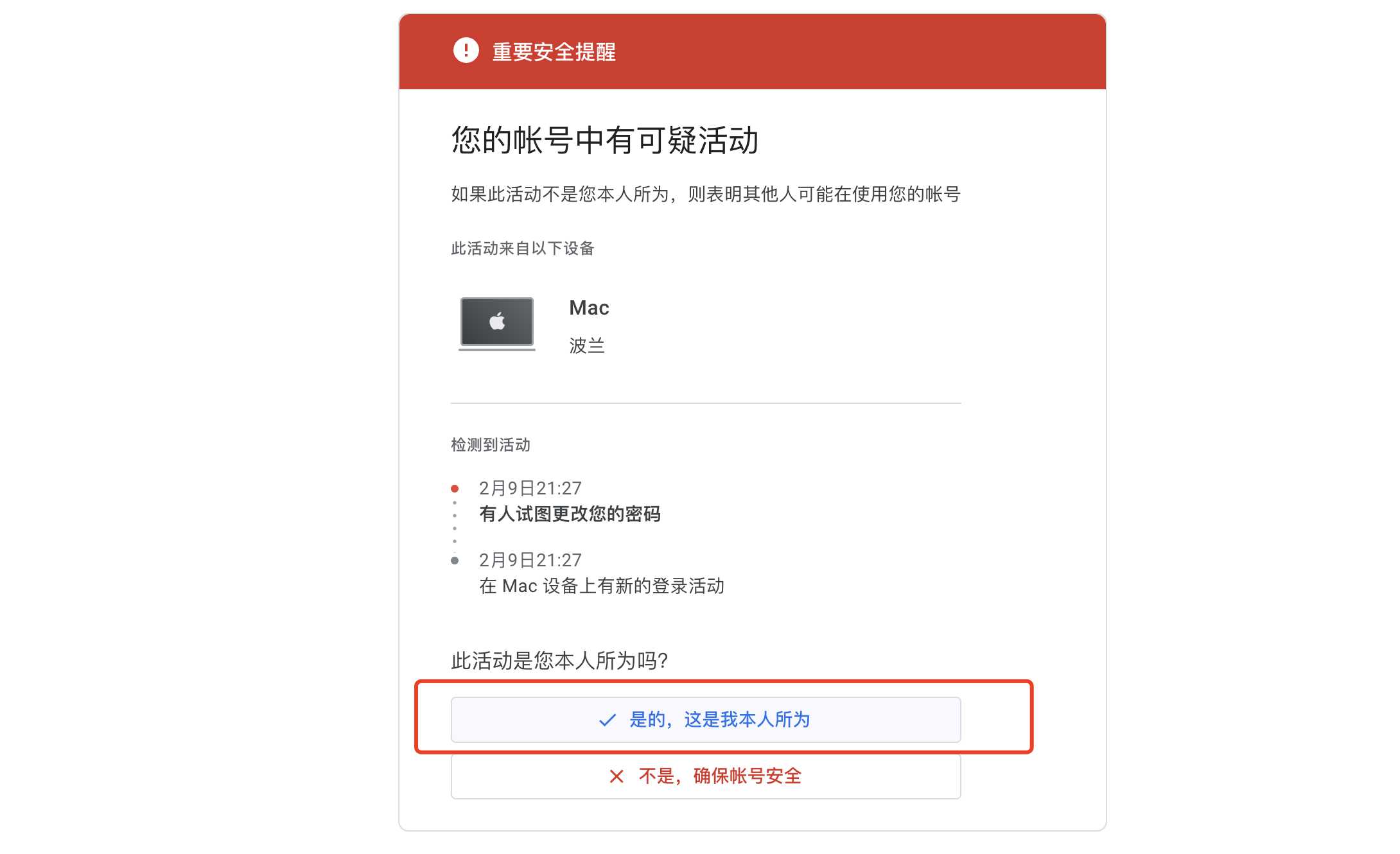The image size is (1400, 854).
Task: Click the second 2月9日21:27 timestamp
Action: [x=530, y=560]
